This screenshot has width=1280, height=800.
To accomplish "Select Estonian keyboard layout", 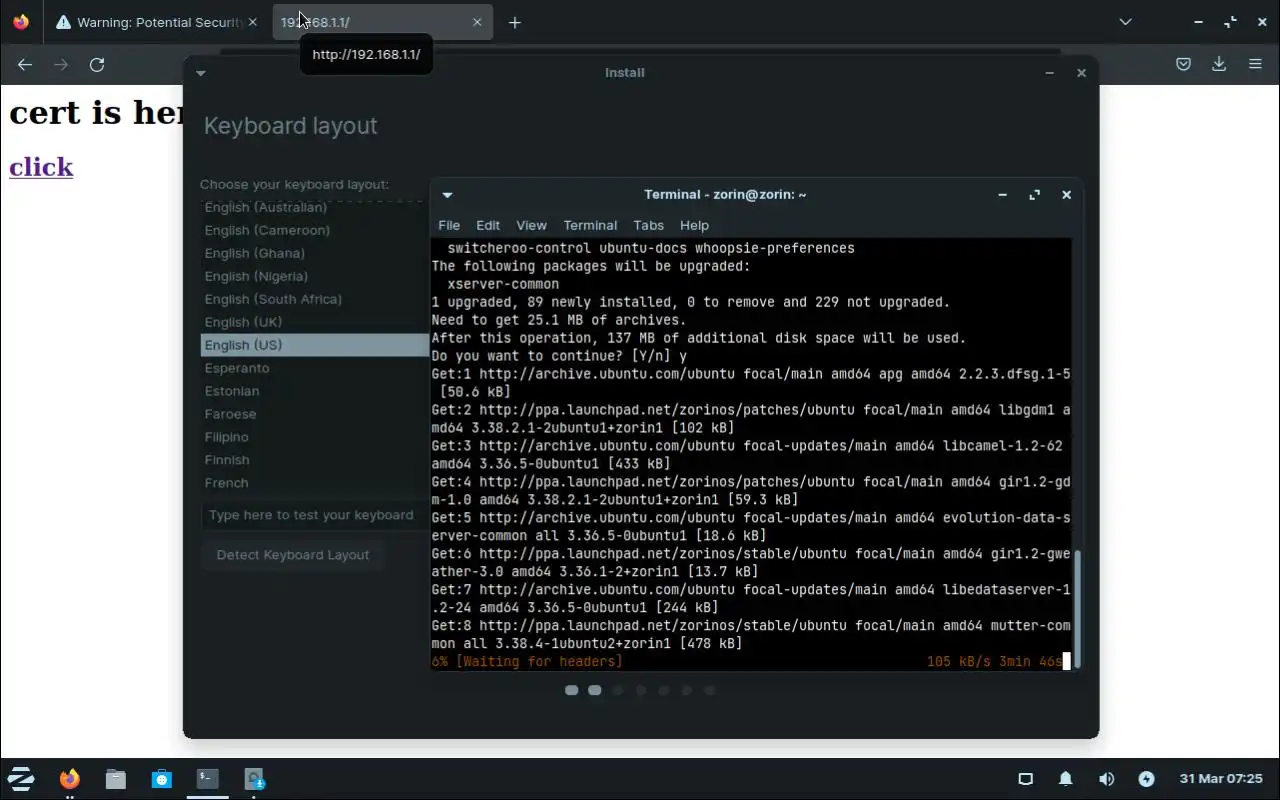I will pyautogui.click(x=315, y=391).
